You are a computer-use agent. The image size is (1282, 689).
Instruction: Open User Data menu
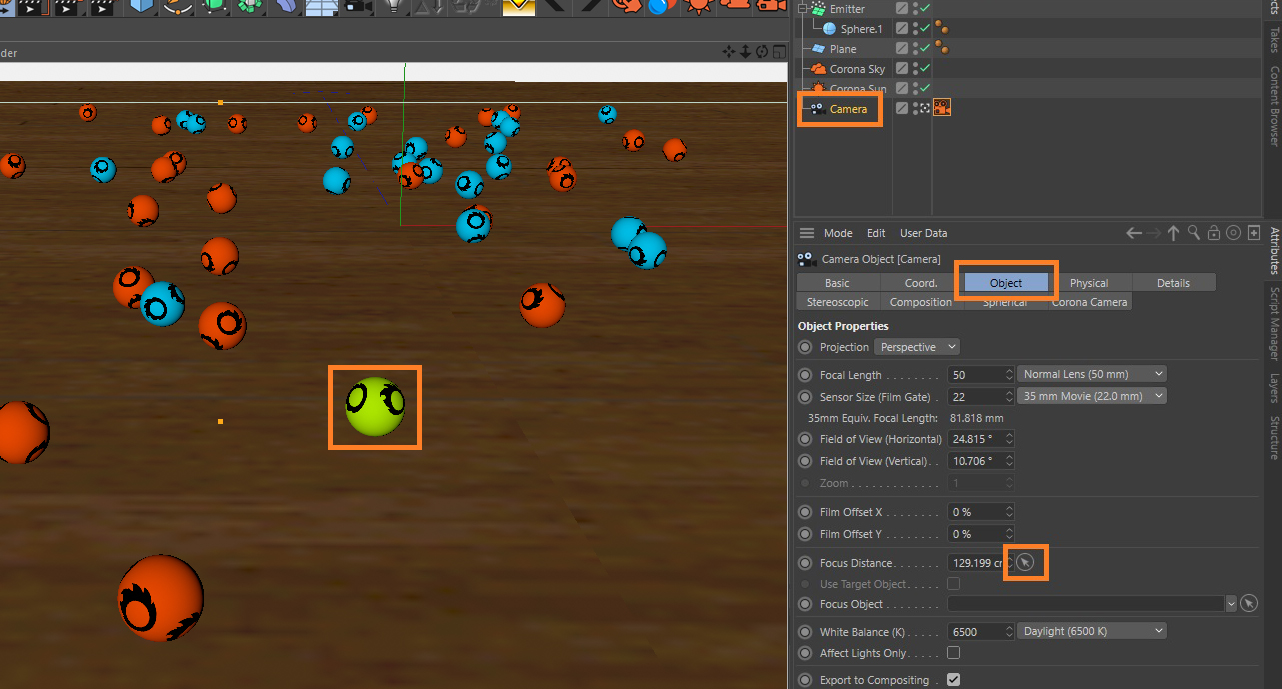coord(923,233)
